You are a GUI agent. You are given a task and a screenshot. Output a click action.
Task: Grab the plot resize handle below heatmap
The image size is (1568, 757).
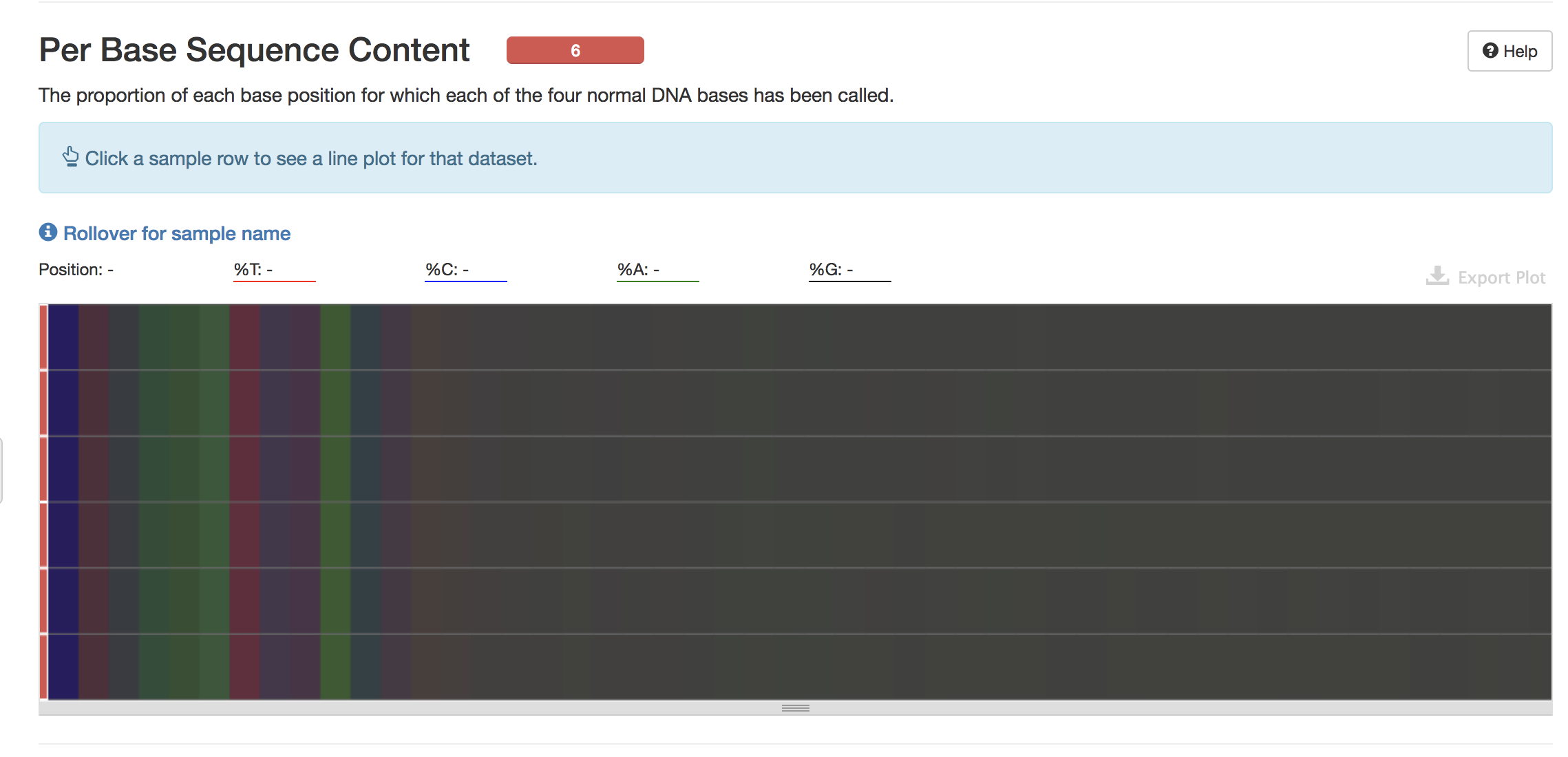(795, 708)
